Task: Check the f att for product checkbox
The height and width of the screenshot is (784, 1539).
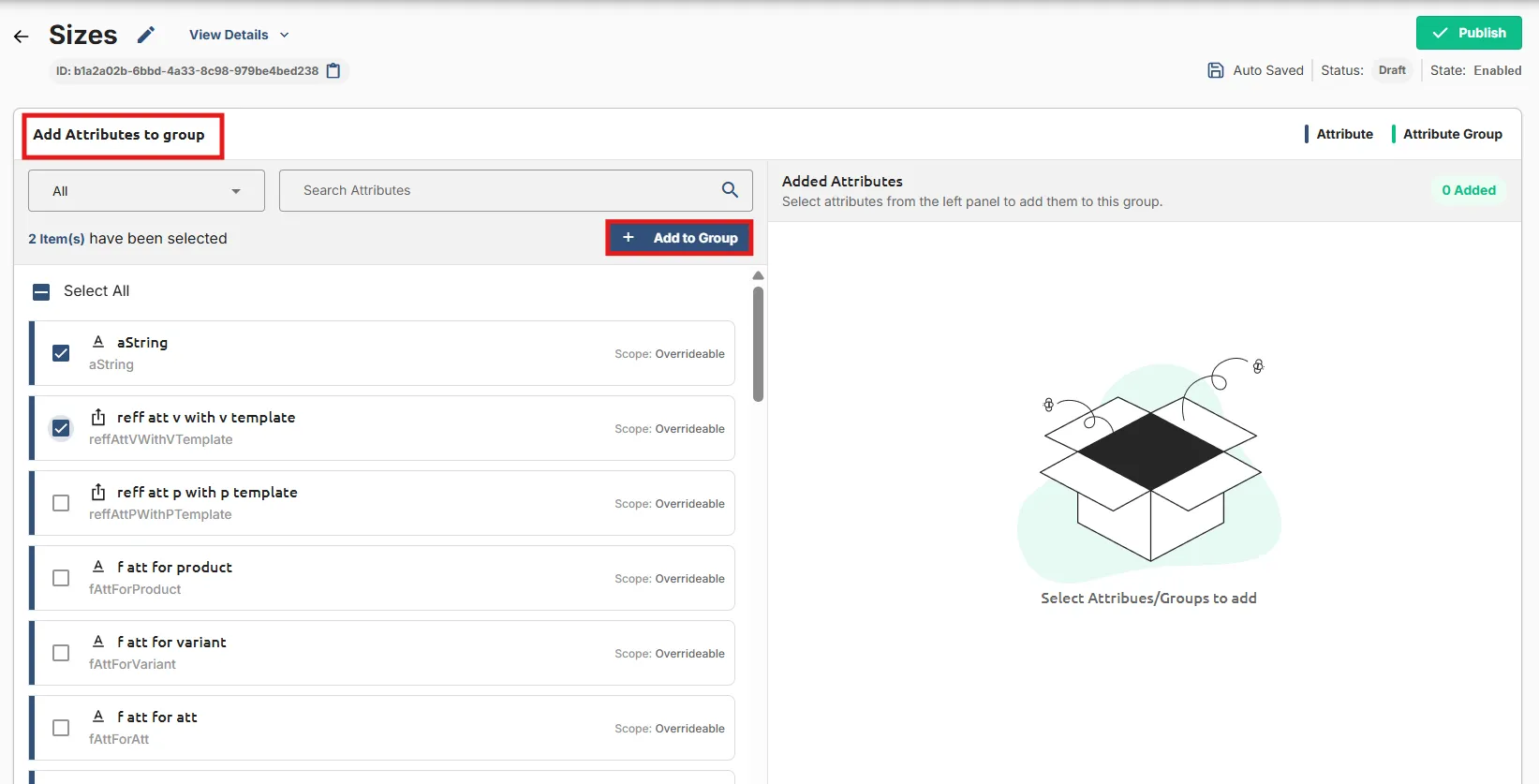Action: 61,578
